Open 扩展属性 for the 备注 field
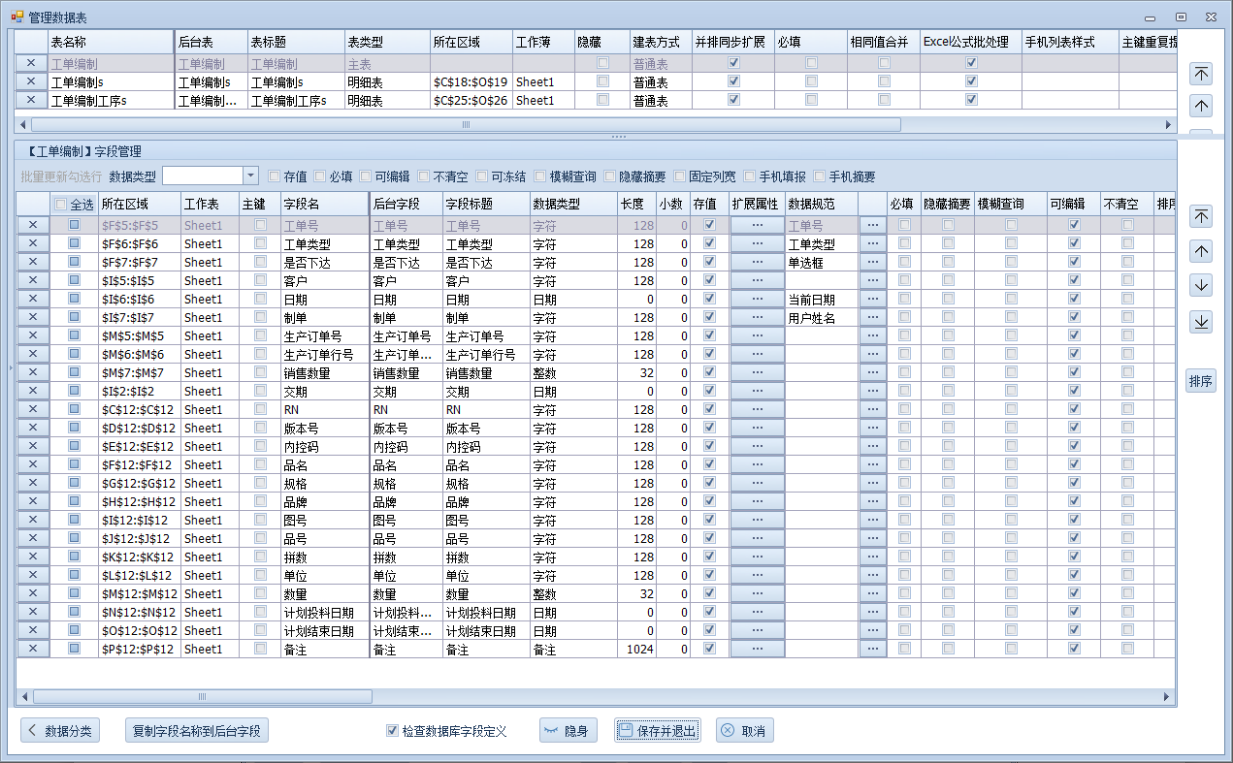The image size is (1233, 763). coord(757,649)
